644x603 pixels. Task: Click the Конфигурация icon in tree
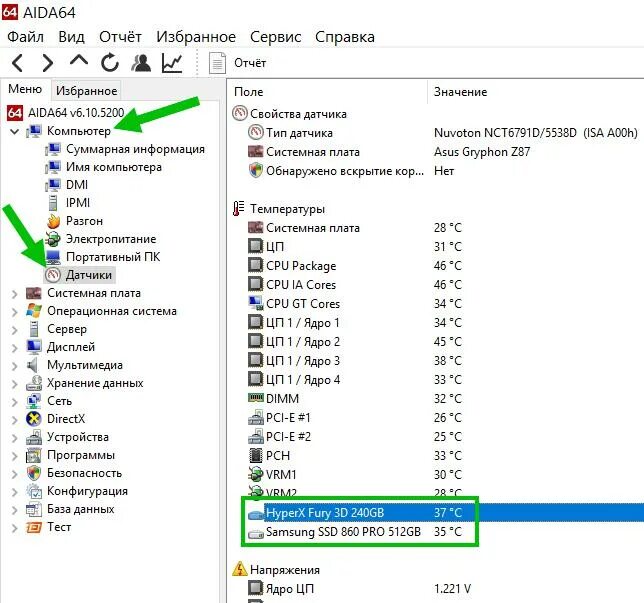34,491
